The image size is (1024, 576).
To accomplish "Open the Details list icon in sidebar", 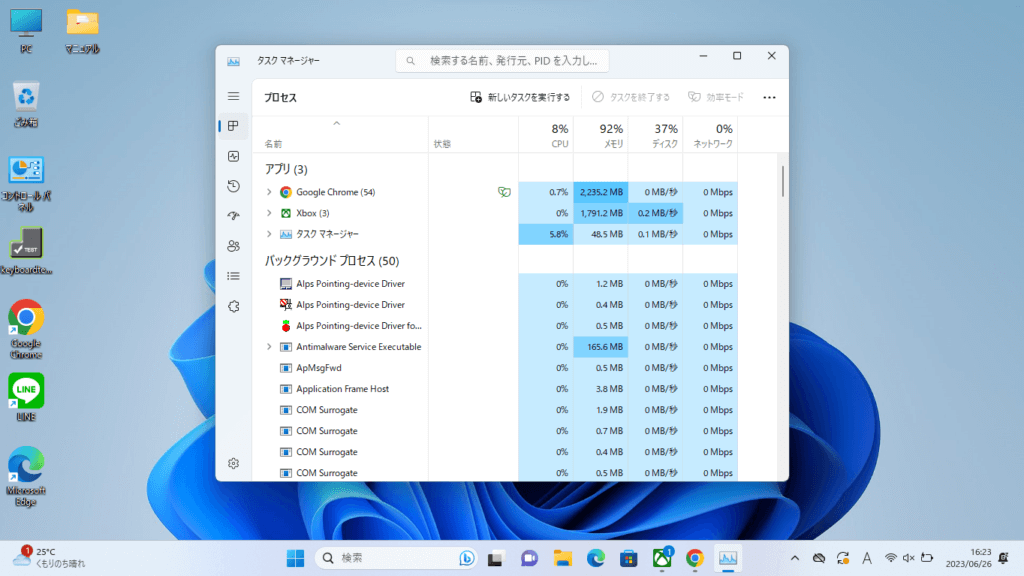I will click(233, 276).
